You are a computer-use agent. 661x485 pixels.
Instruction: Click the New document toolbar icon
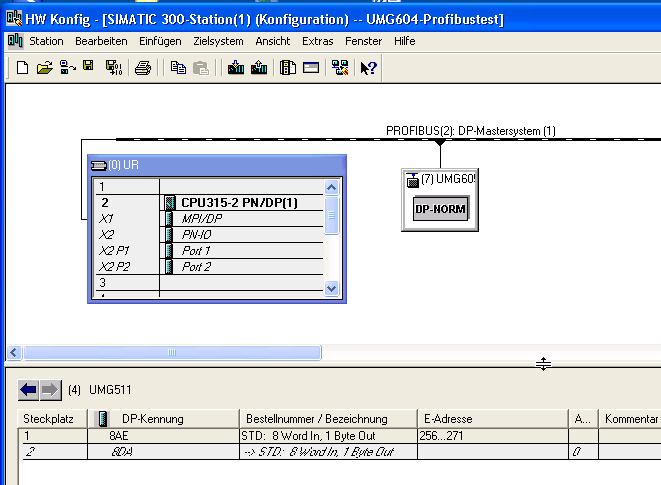(x=22, y=68)
